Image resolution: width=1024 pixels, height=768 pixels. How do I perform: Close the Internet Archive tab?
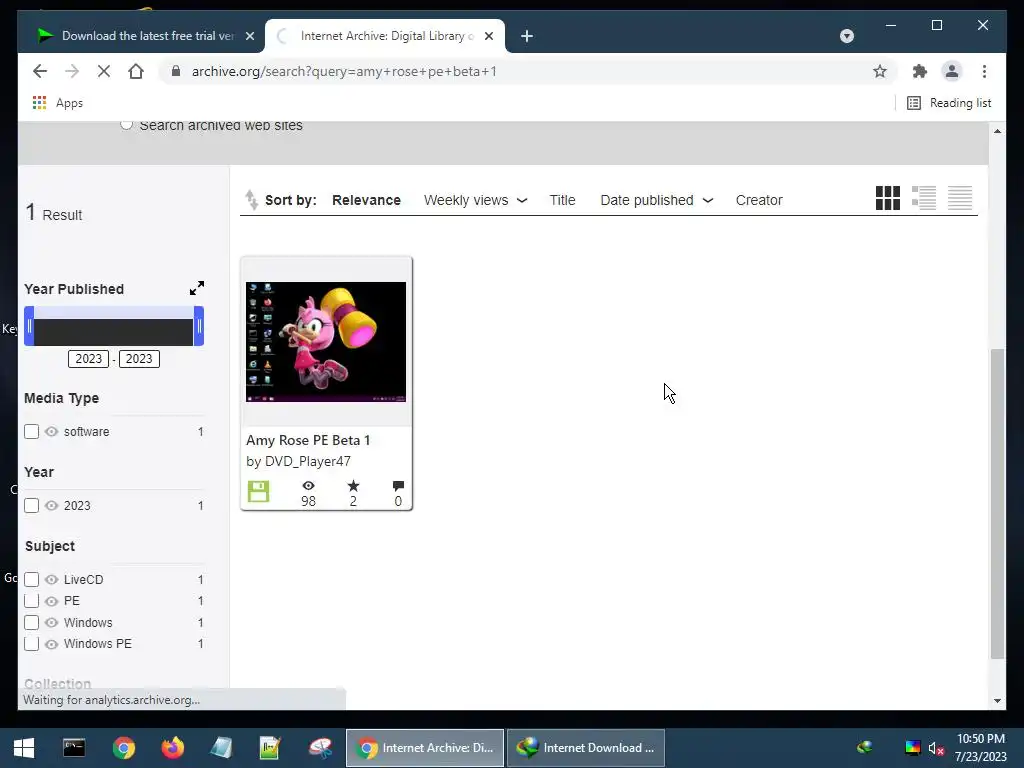click(488, 36)
